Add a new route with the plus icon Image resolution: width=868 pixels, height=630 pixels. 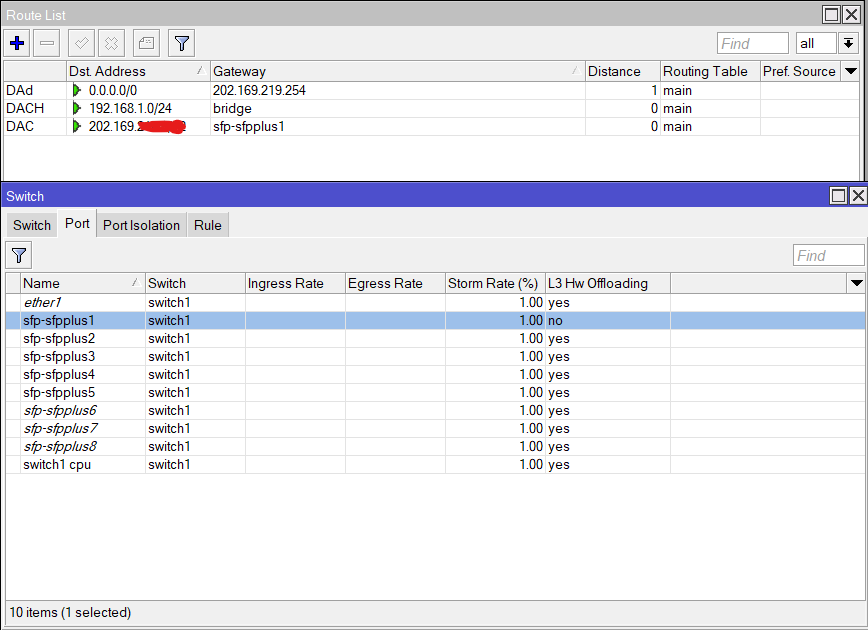[18, 43]
